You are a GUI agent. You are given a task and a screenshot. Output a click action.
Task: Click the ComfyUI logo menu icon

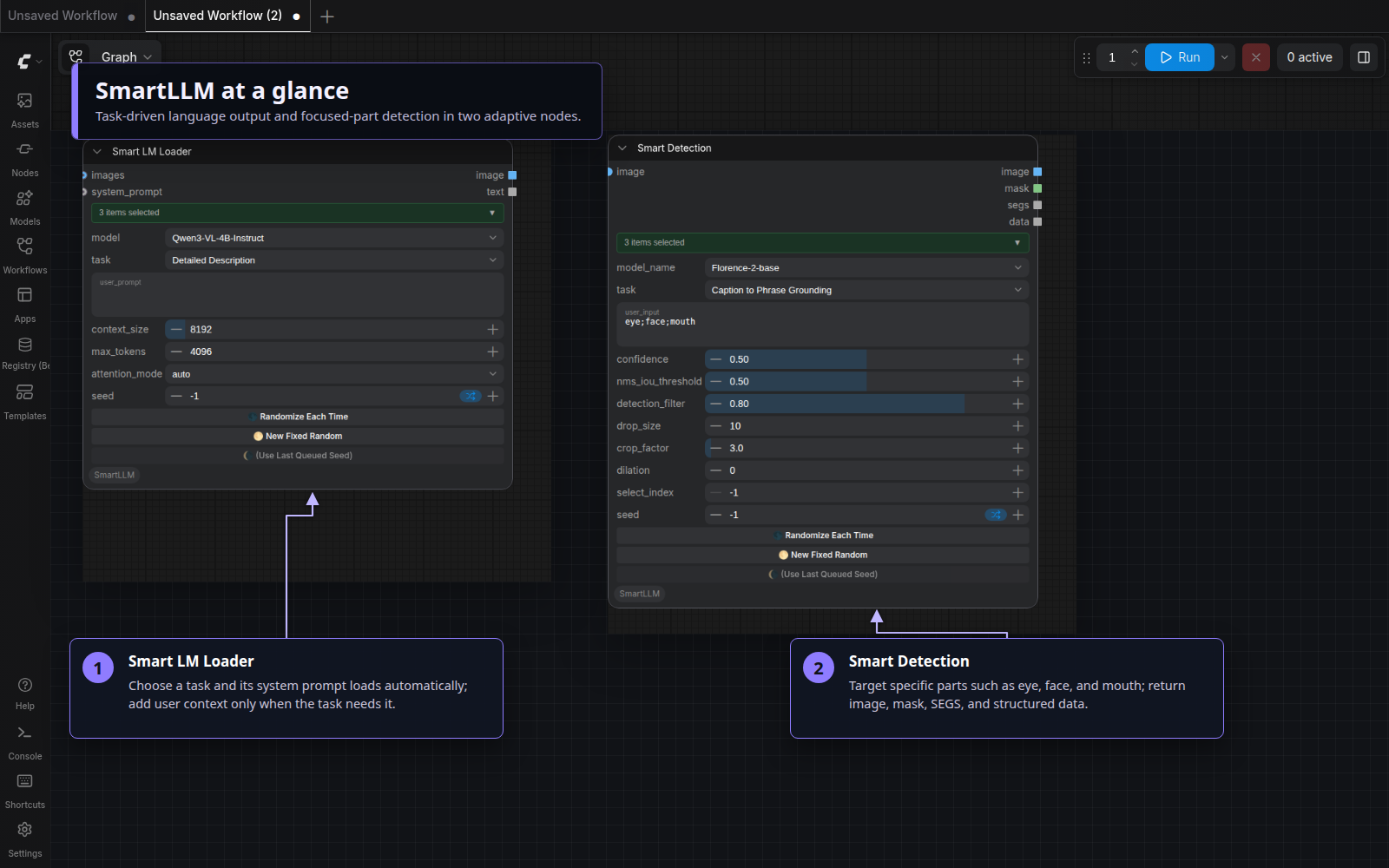pos(29,62)
